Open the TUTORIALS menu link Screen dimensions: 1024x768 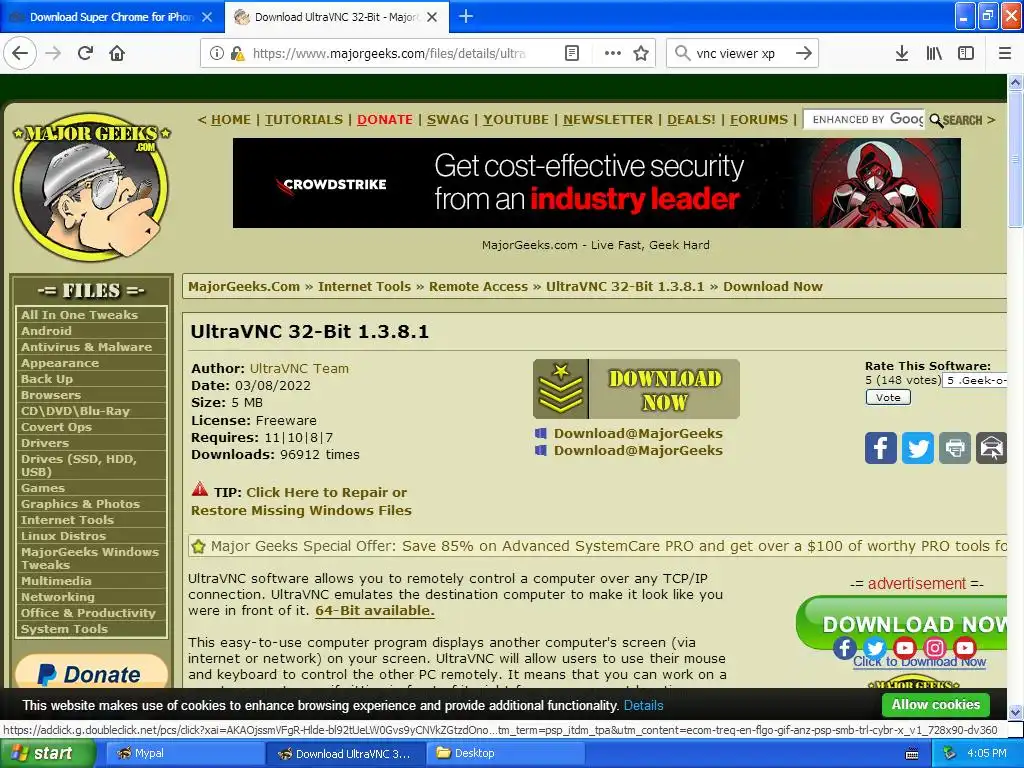coord(304,120)
